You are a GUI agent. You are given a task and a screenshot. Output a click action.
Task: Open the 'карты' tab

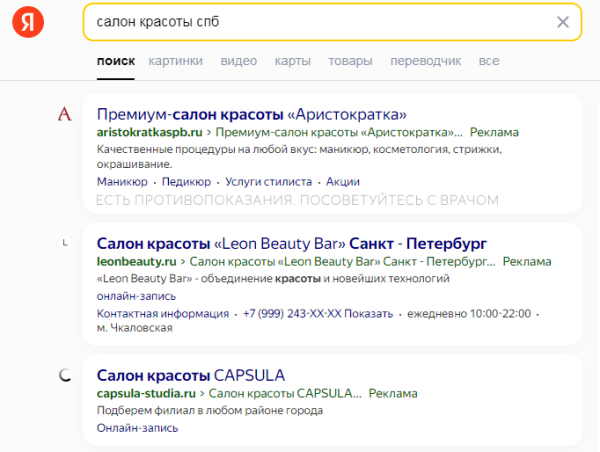[293, 61]
